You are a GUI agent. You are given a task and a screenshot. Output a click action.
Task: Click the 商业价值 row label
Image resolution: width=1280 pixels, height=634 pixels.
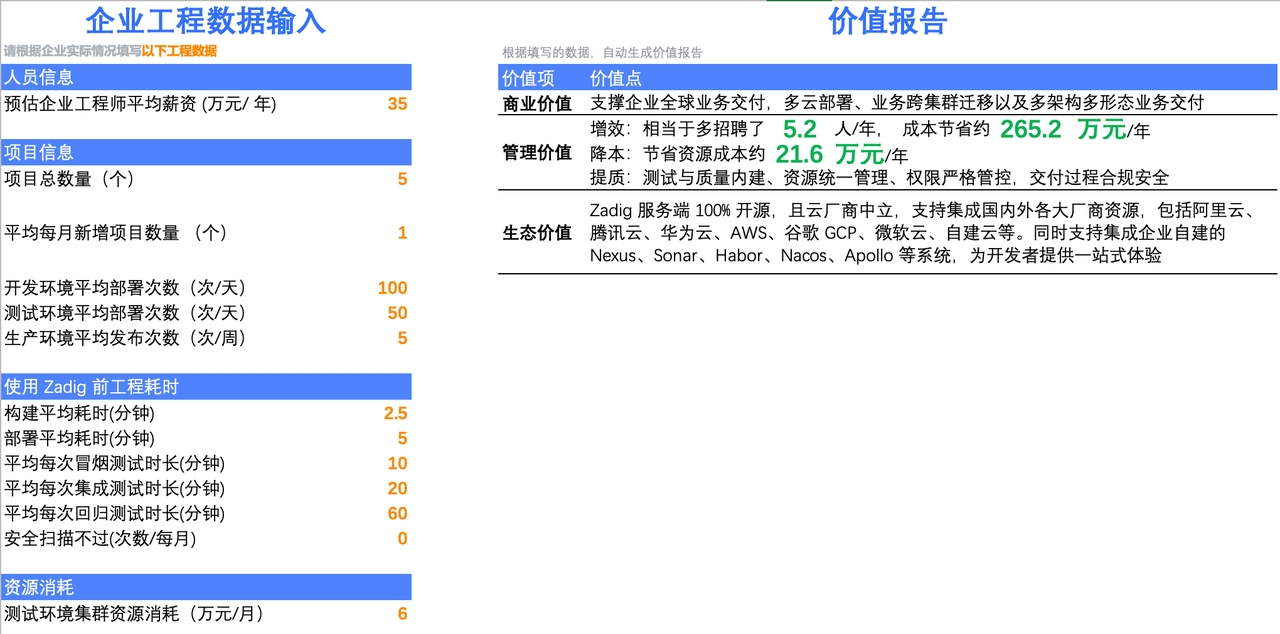(537, 103)
